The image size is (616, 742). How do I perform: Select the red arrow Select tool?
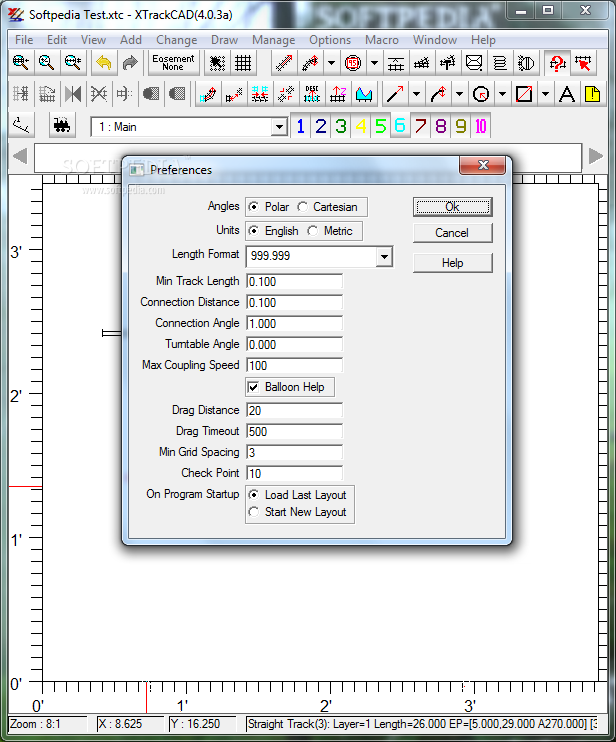[x=583, y=62]
